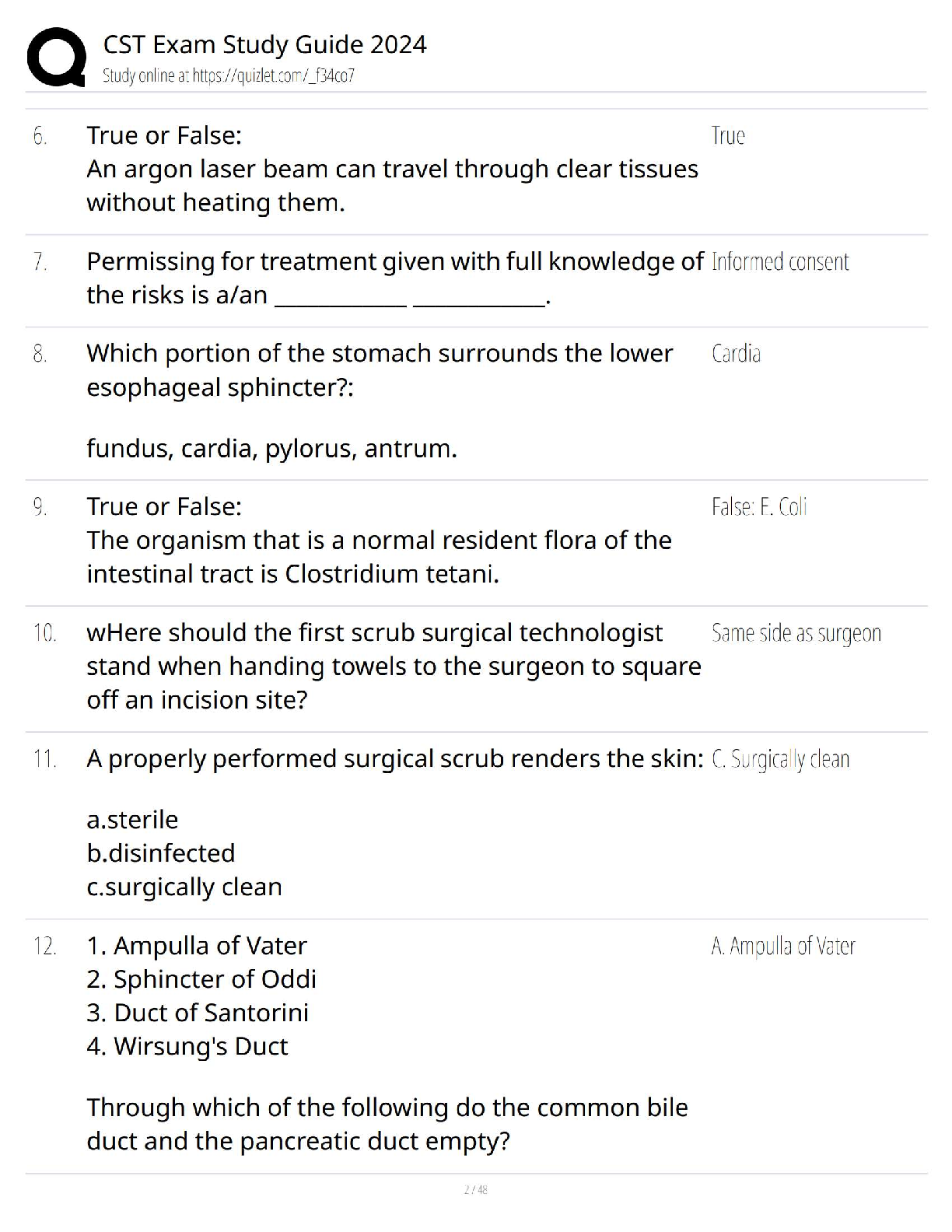The height and width of the screenshot is (1232, 952).
Task: Click the "Same side as surgeon" answer
Action: 796,633
